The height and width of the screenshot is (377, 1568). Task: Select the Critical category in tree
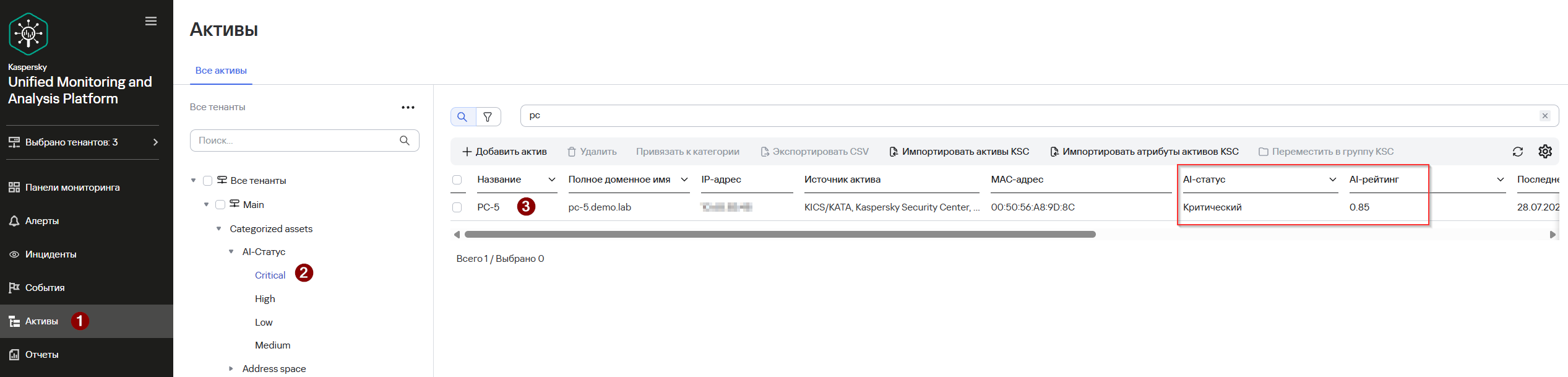click(x=270, y=275)
